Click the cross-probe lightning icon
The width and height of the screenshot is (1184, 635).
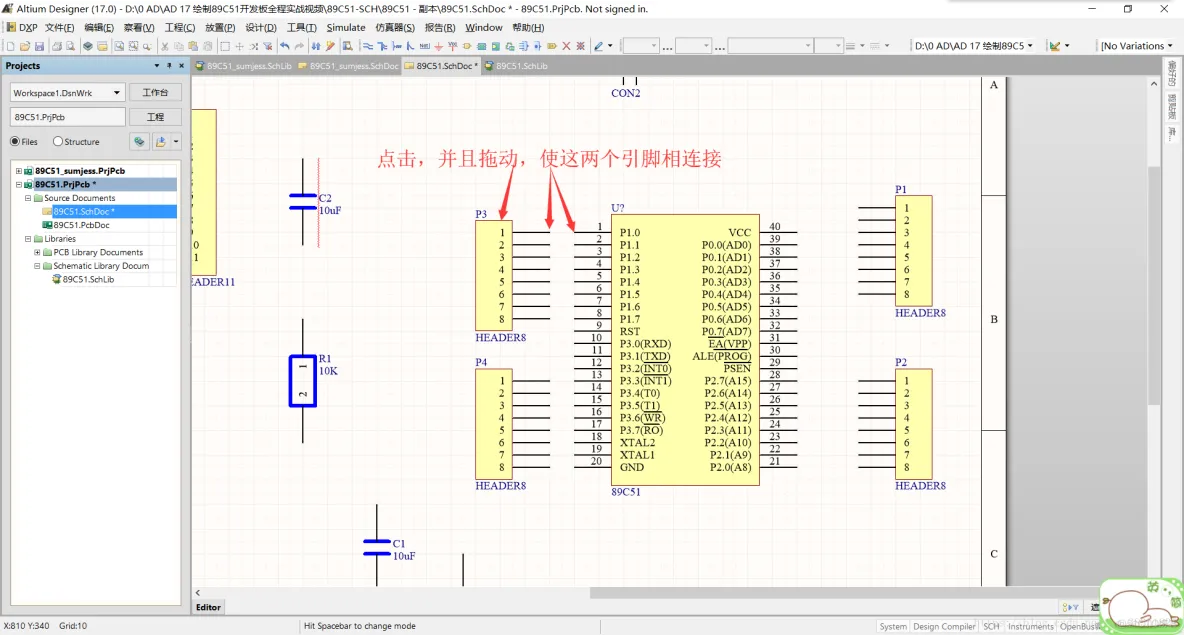[x=330, y=46]
